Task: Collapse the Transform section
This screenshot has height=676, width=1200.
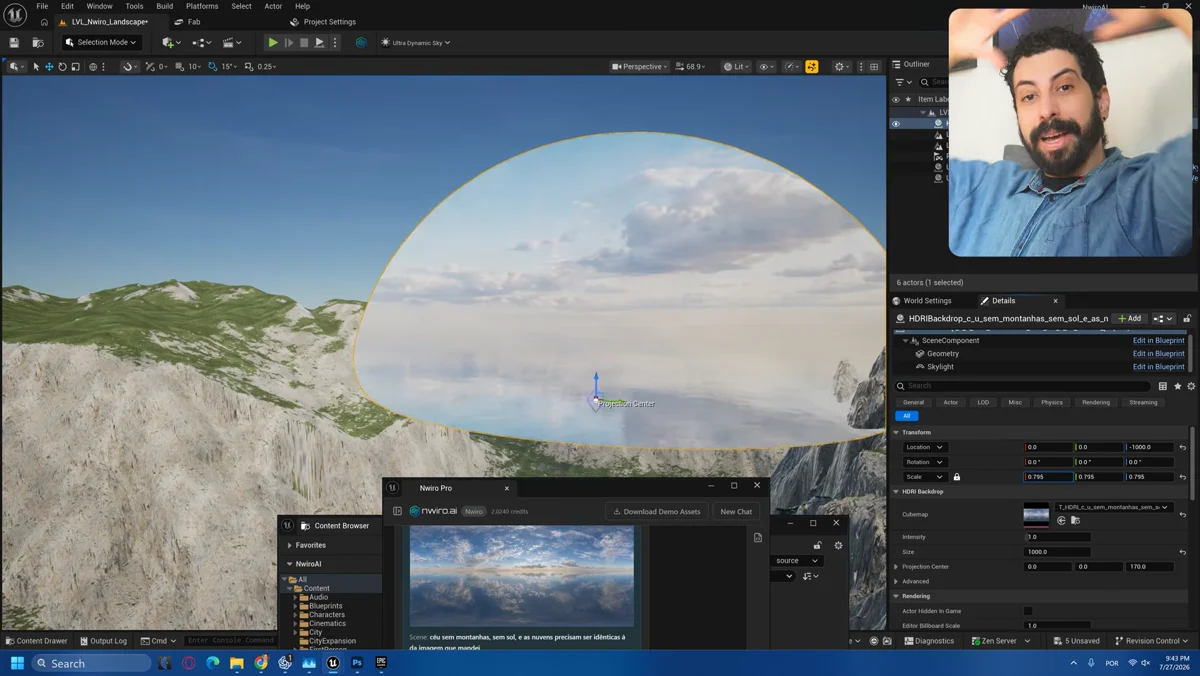Action: click(896, 432)
